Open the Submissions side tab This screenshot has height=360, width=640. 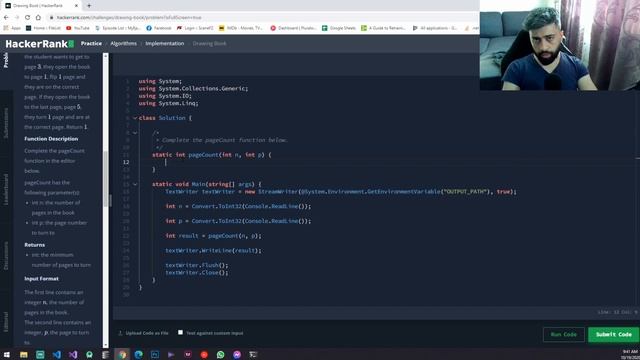point(6,123)
